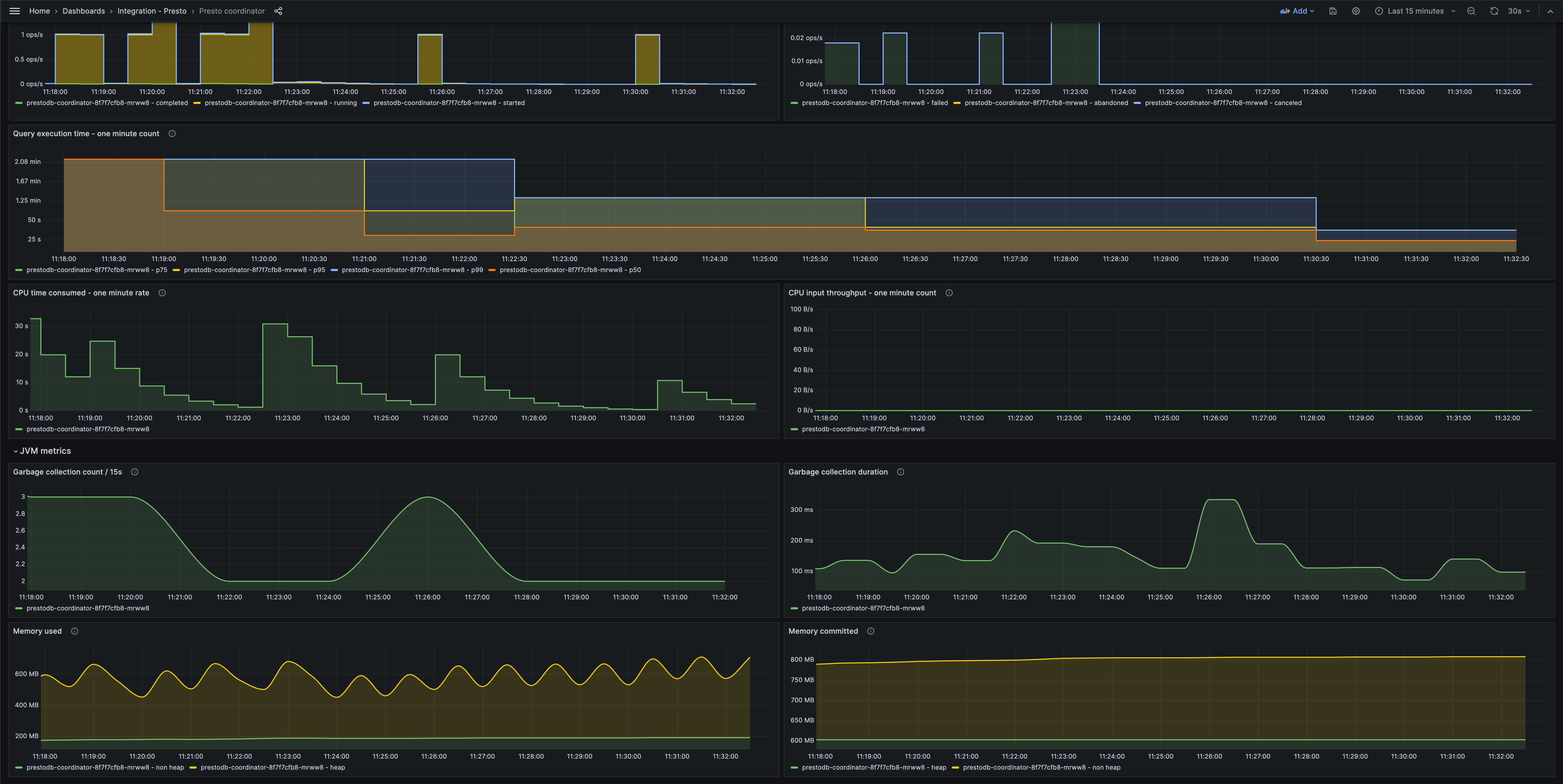Click the collapse top bar chevron icon
The image size is (1563, 784).
[1550, 11]
